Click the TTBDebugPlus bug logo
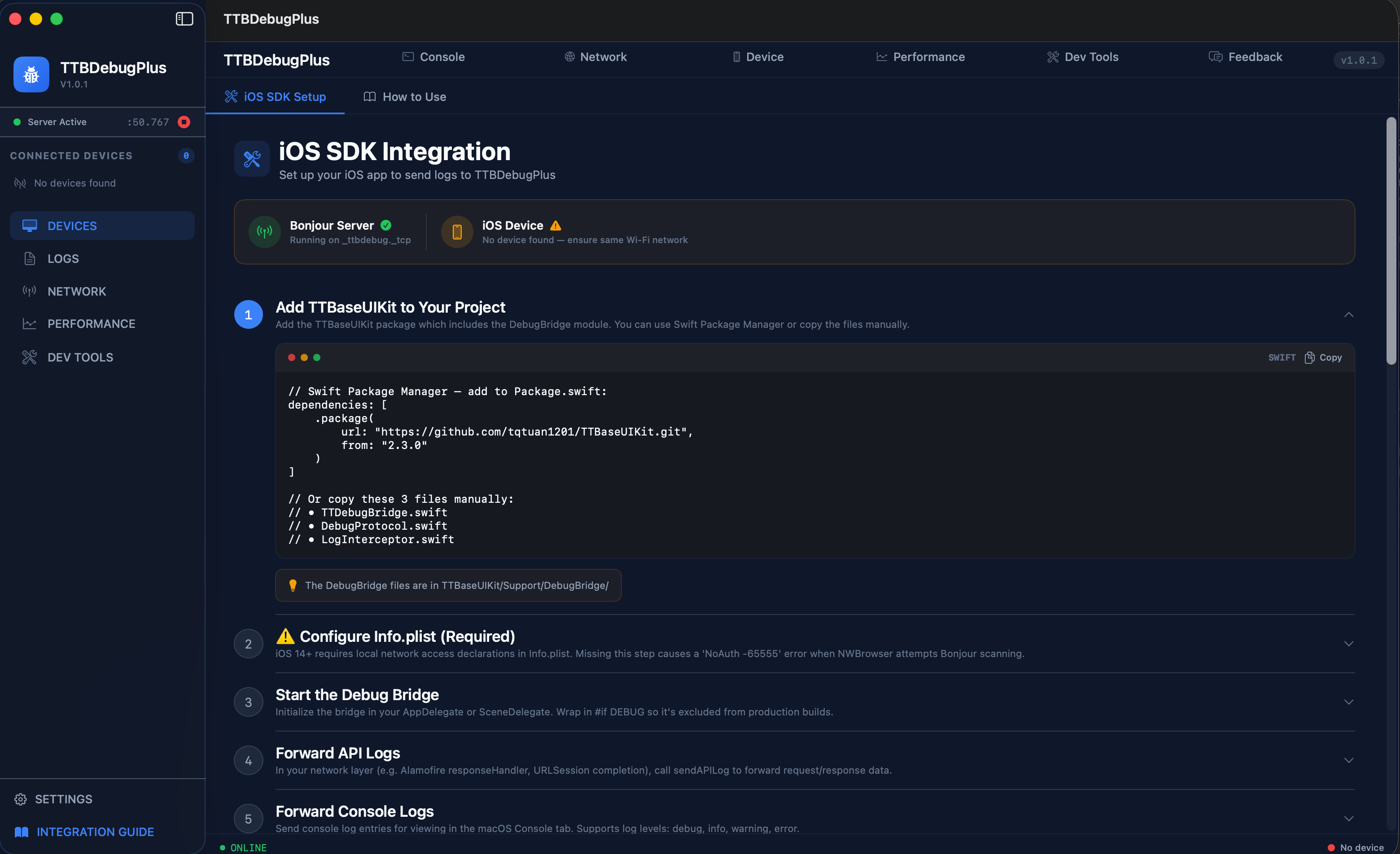1400x854 pixels. [31, 74]
